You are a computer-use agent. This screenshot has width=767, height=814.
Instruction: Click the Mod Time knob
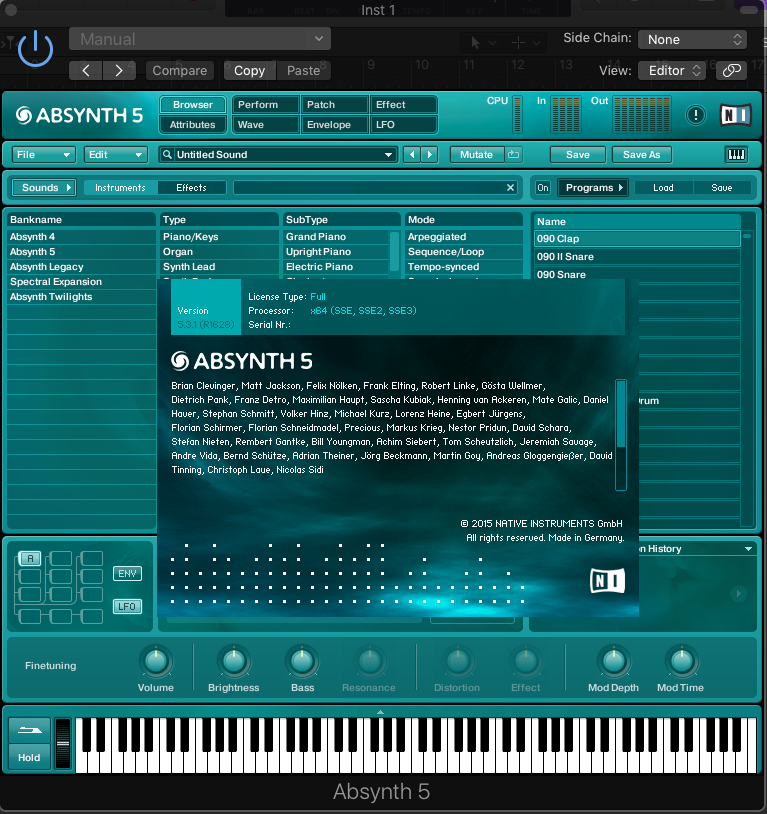point(681,661)
